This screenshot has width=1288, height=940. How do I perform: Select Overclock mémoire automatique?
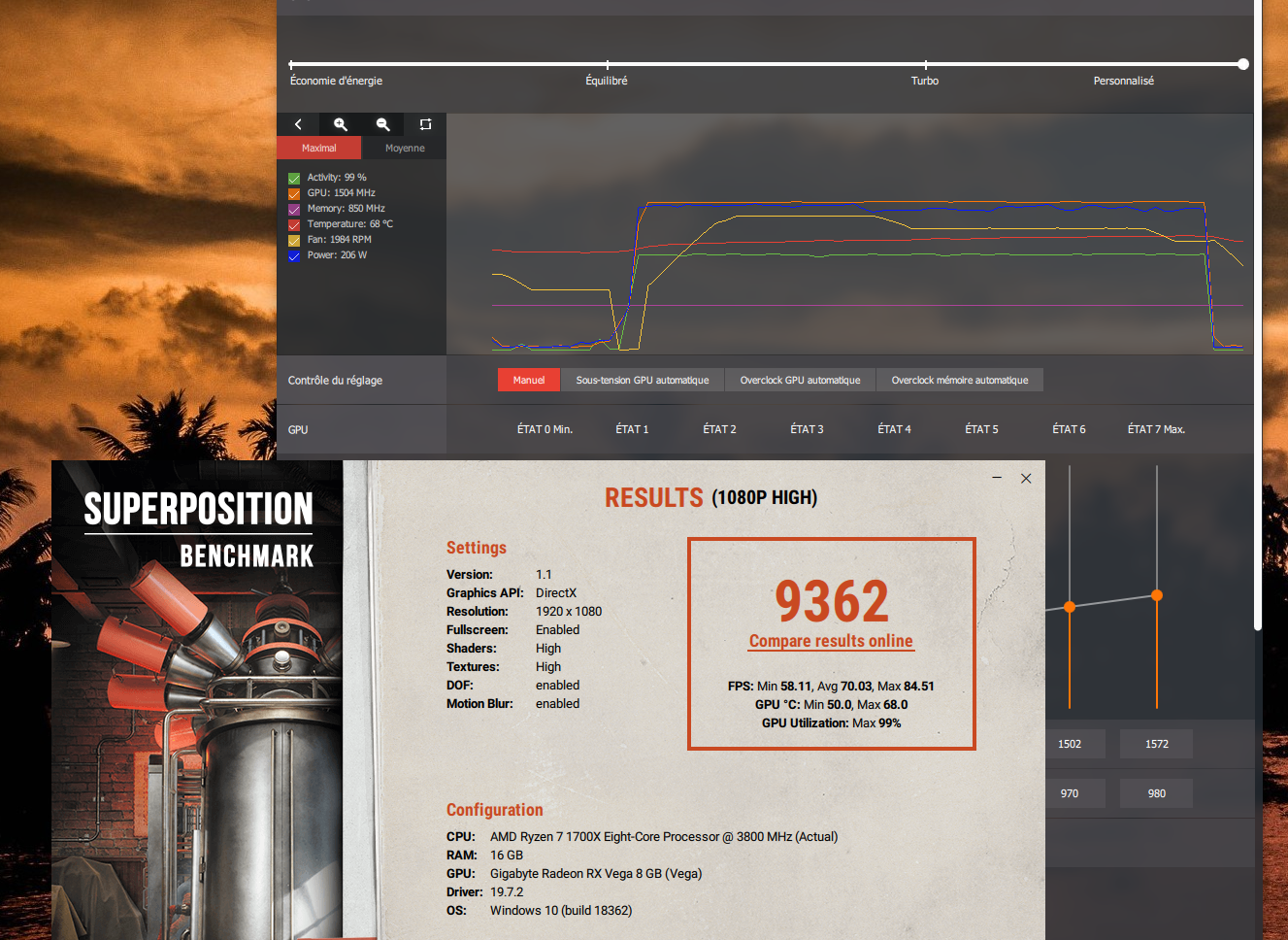point(960,380)
